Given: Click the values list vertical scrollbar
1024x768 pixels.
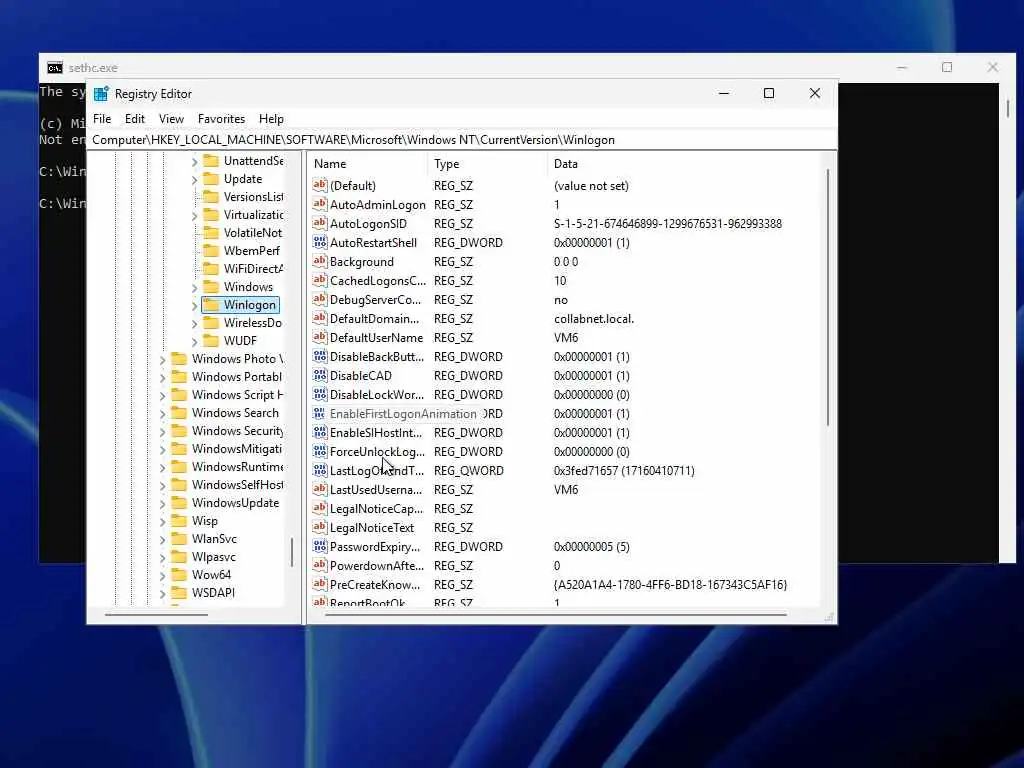Looking at the screenshot, I should pos(827,297).
